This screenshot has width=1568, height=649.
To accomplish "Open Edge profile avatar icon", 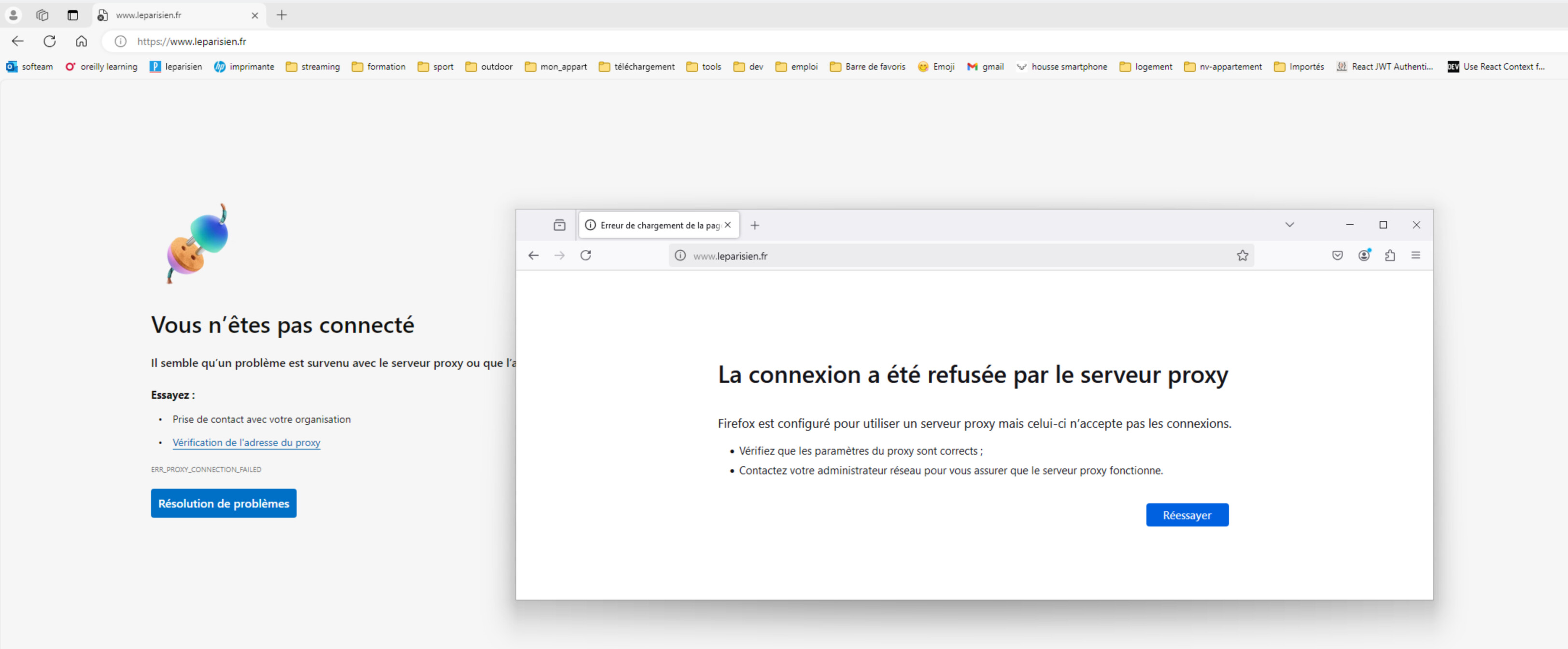I will click(13, 15).
